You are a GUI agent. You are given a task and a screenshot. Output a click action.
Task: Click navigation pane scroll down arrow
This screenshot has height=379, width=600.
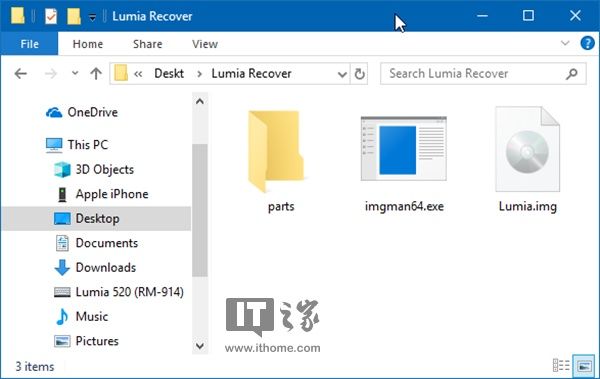point(200,346)
